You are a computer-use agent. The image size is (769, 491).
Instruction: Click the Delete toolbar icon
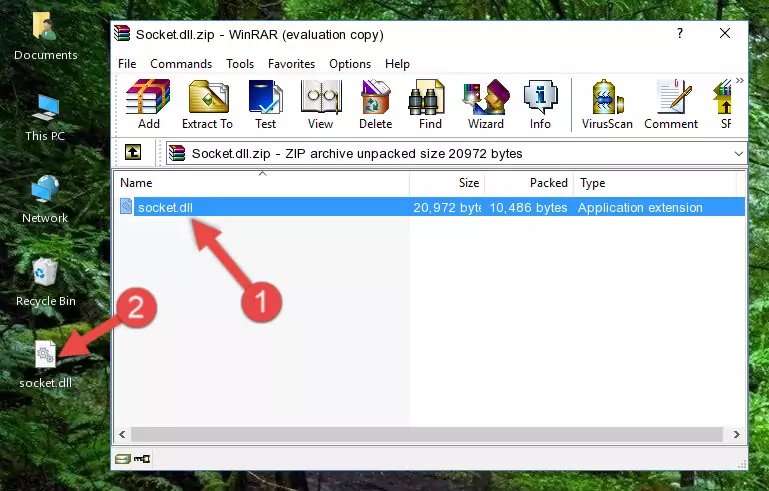(376, 104)
